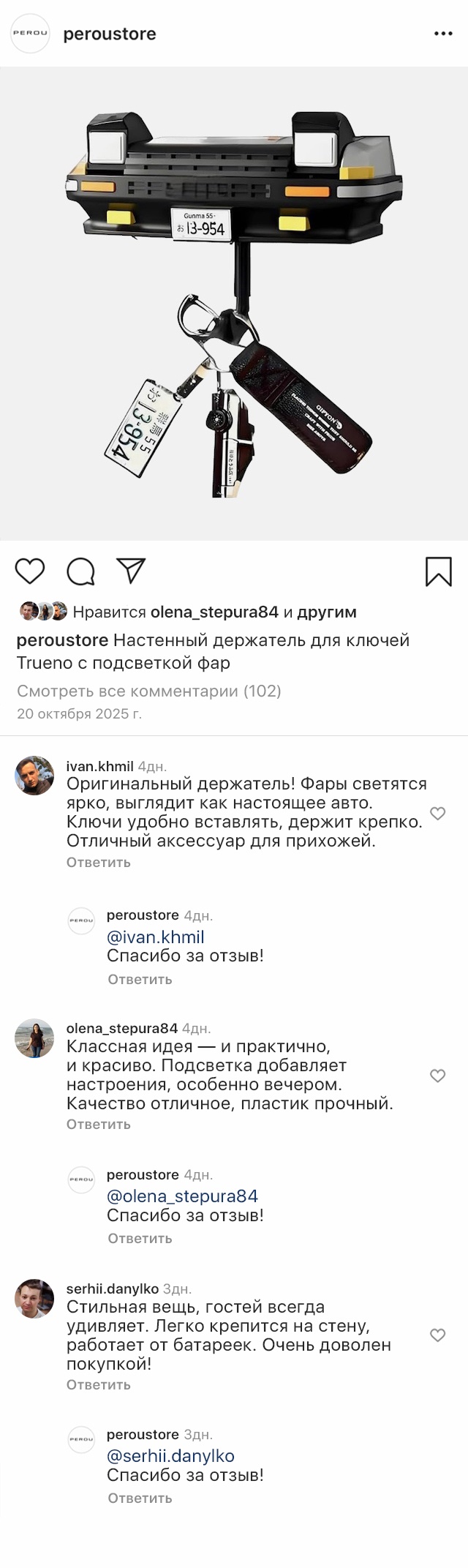The image size is (468, 1568).
Task: Share the post with paper plane icon
Action: tap(132, 571)
